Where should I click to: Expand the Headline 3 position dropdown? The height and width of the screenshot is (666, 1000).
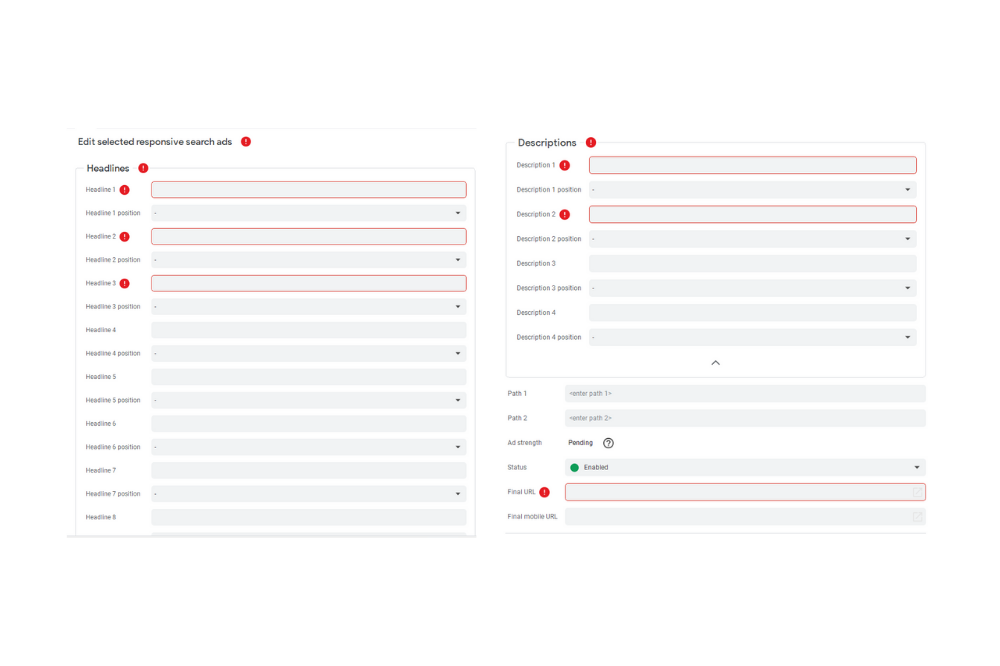[x=309, y=307]
